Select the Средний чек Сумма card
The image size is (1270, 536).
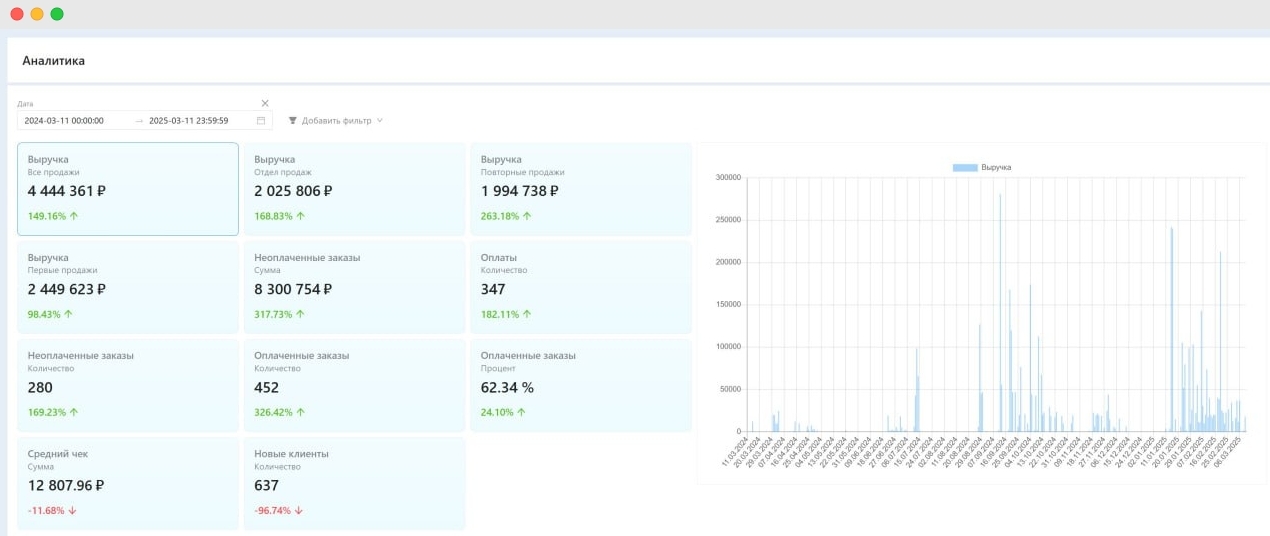coord(128,483)
